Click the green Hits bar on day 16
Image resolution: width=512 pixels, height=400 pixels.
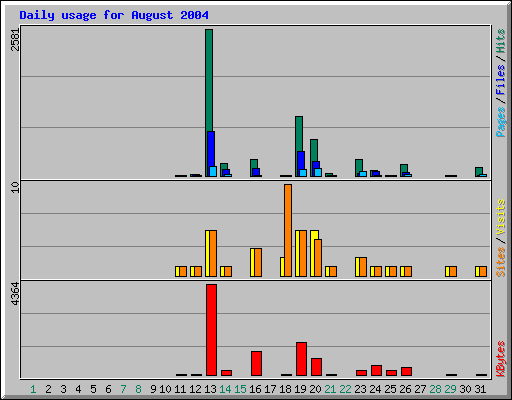254,164
